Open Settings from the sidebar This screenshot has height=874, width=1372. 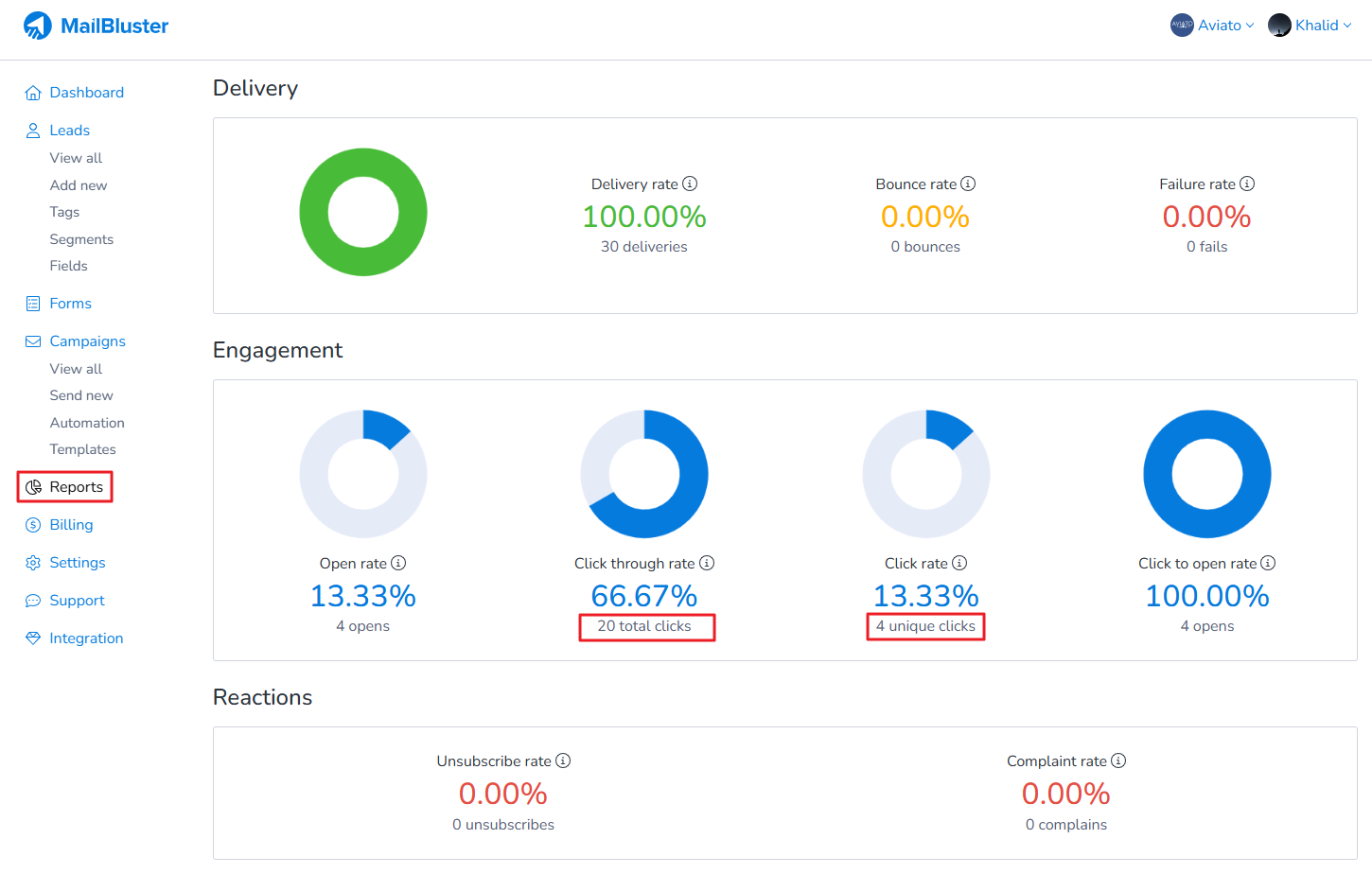77,563
